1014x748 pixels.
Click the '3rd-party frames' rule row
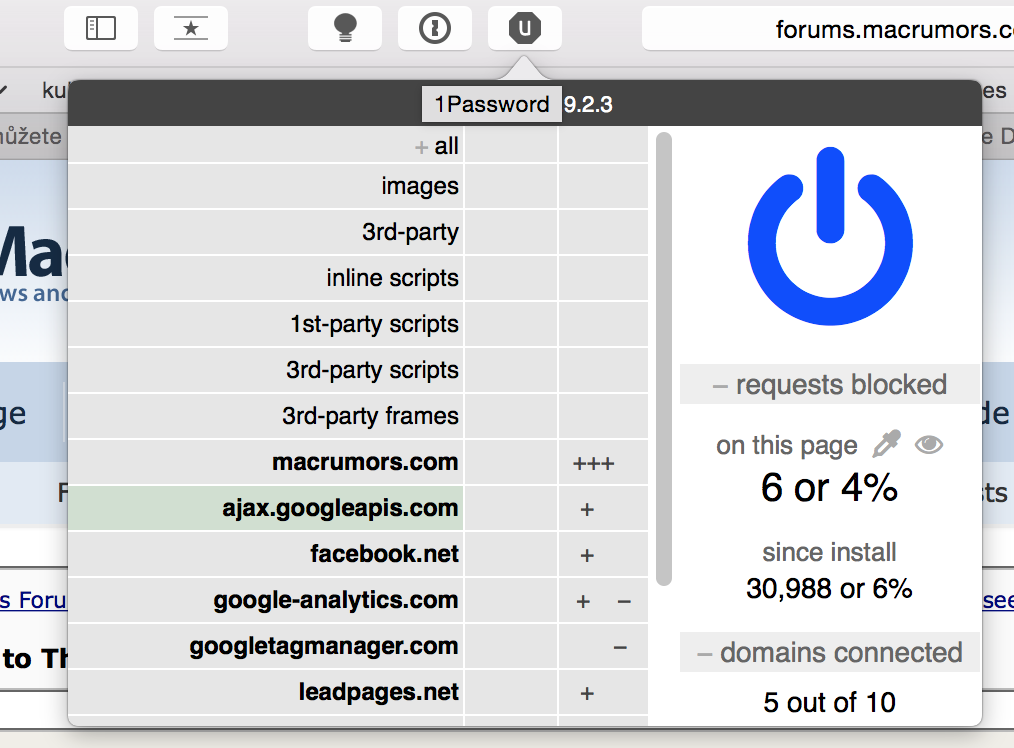266,416
